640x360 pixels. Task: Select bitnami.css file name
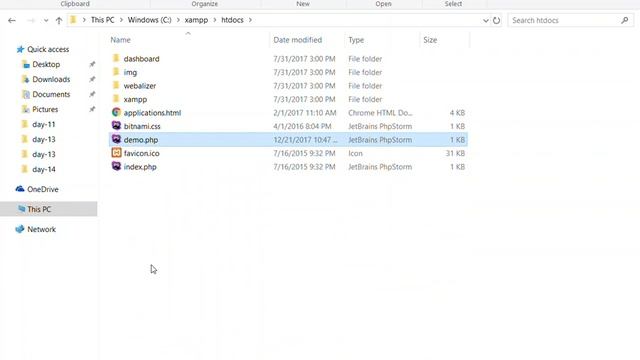pos(142,127)
